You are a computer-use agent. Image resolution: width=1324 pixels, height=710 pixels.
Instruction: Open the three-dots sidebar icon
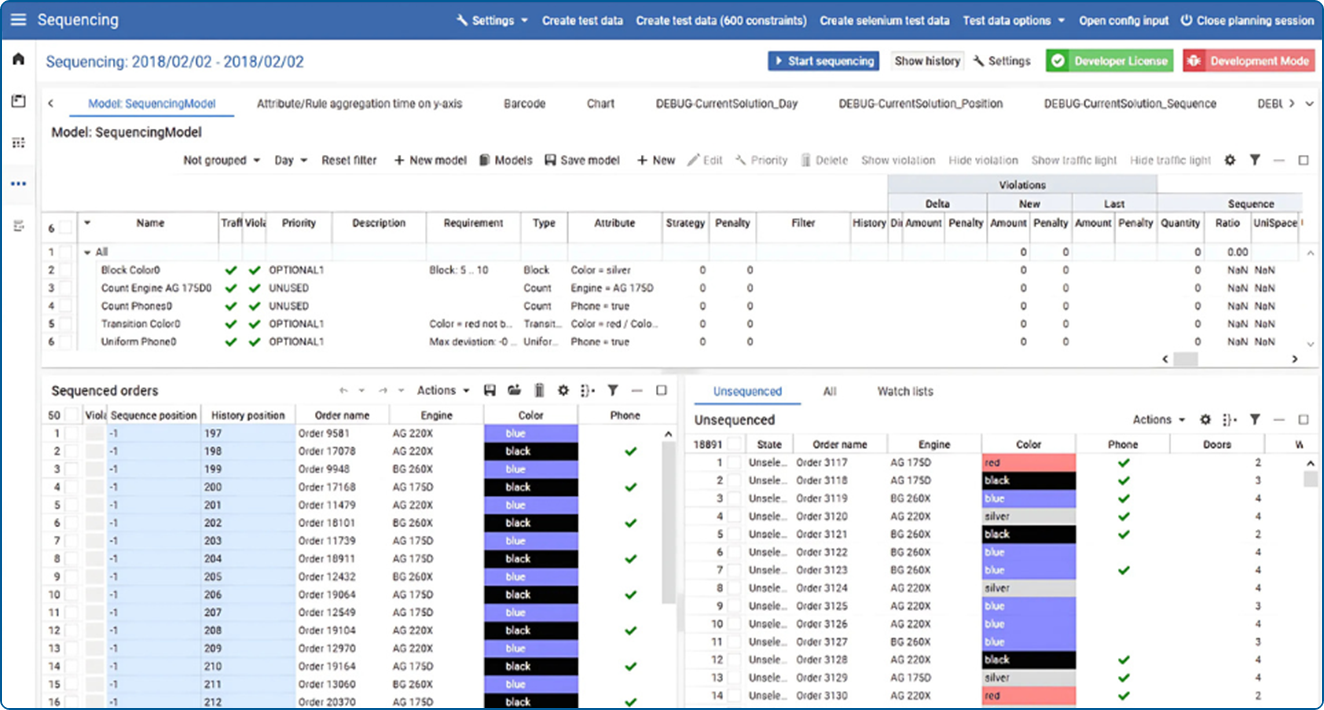18,184
